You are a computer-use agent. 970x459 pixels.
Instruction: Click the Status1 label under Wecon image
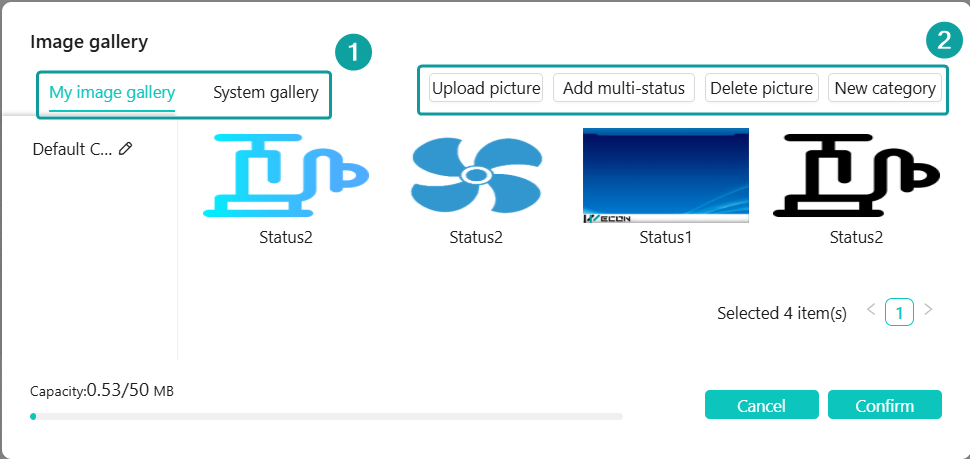tap(666, 237)
